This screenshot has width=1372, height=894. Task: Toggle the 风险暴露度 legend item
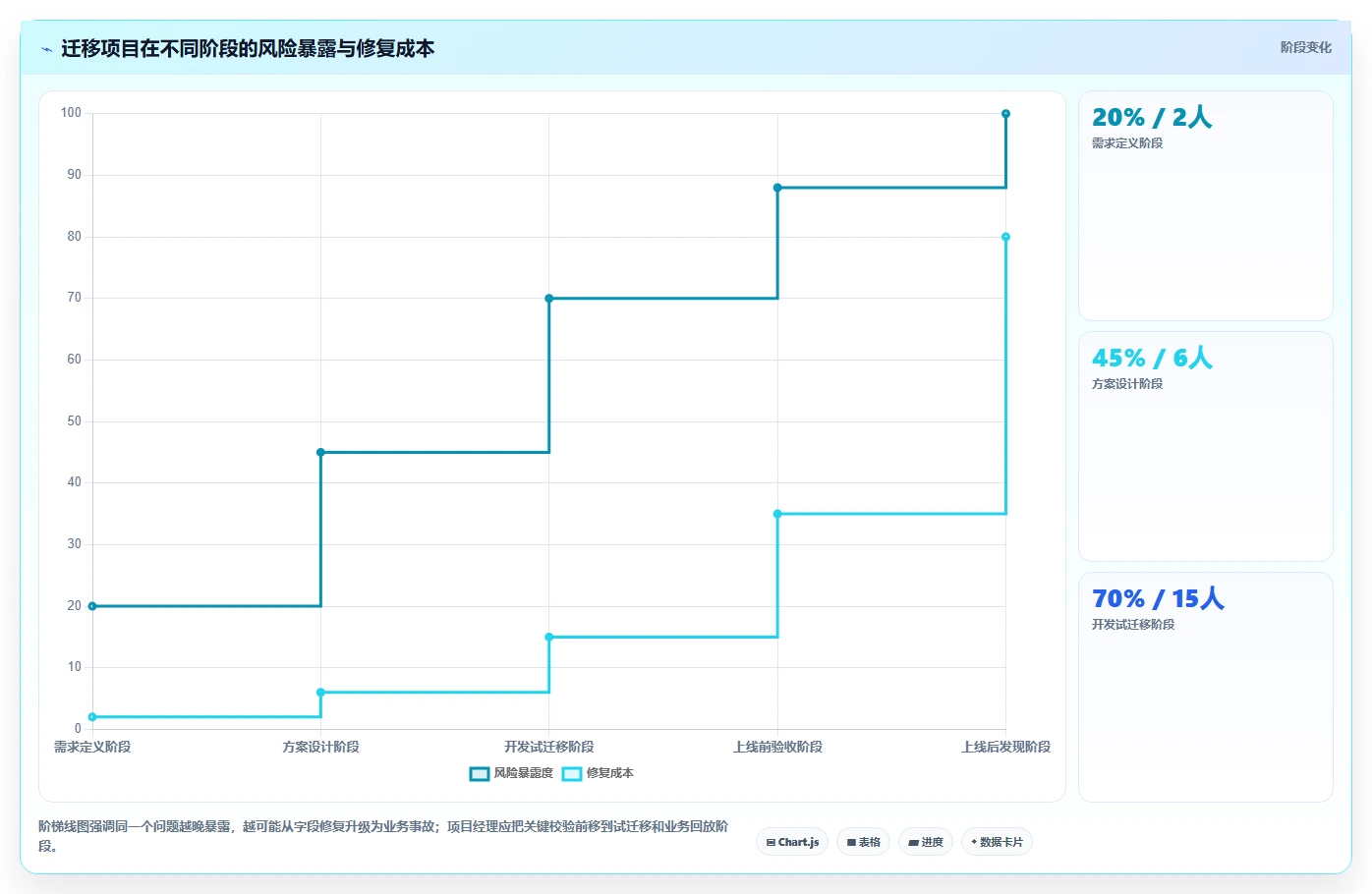coord(512,773)
